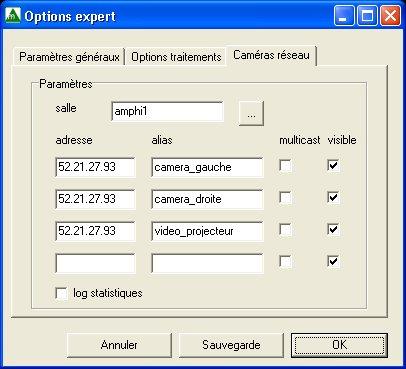406x369 pixels.
Task: Click the Options expert title bar app icon
Action: pos(12,16)
